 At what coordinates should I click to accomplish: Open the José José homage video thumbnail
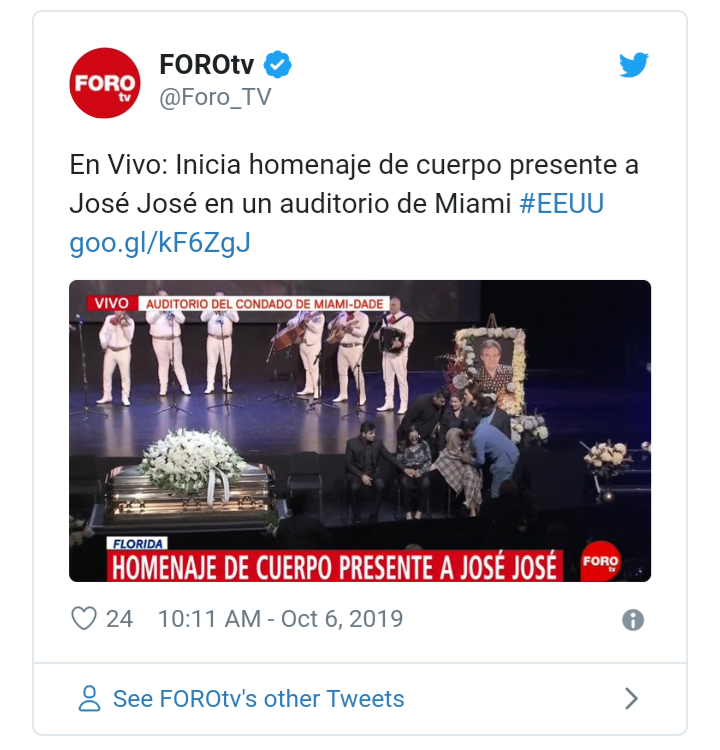coord(360,431)
